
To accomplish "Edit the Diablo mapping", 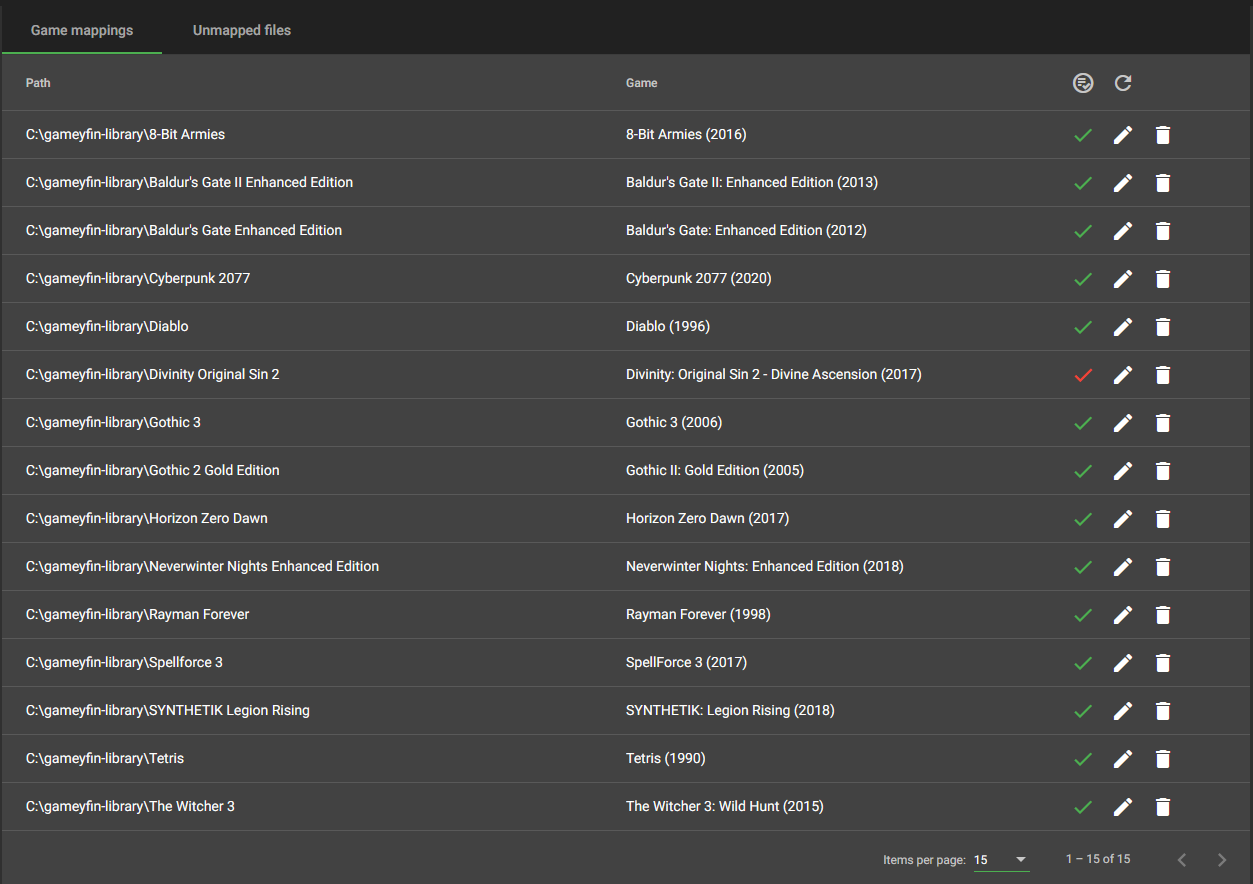I will click(x=1123, y=327).
